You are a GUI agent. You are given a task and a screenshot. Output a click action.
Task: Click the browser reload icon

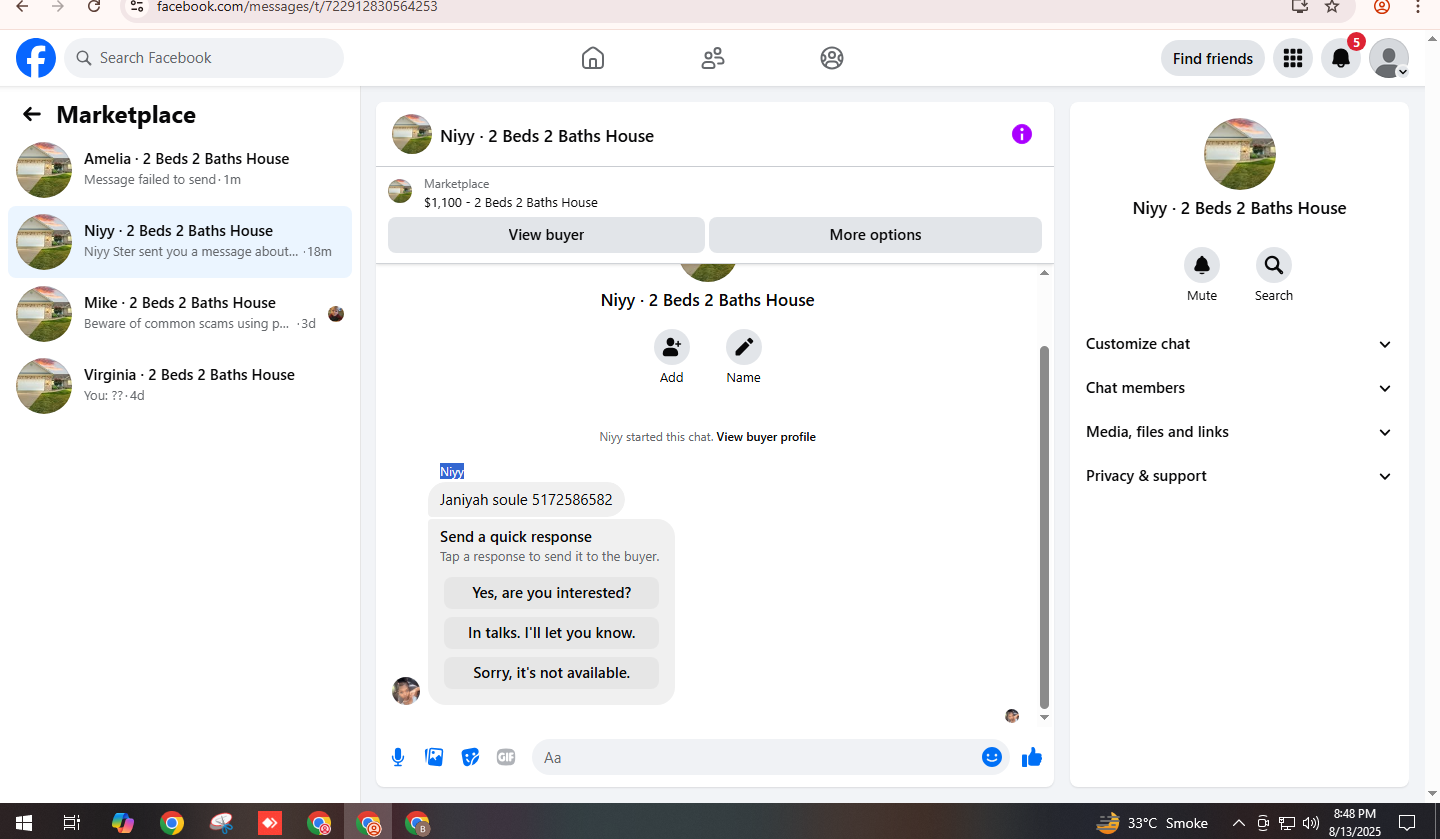tap(94, 6)
